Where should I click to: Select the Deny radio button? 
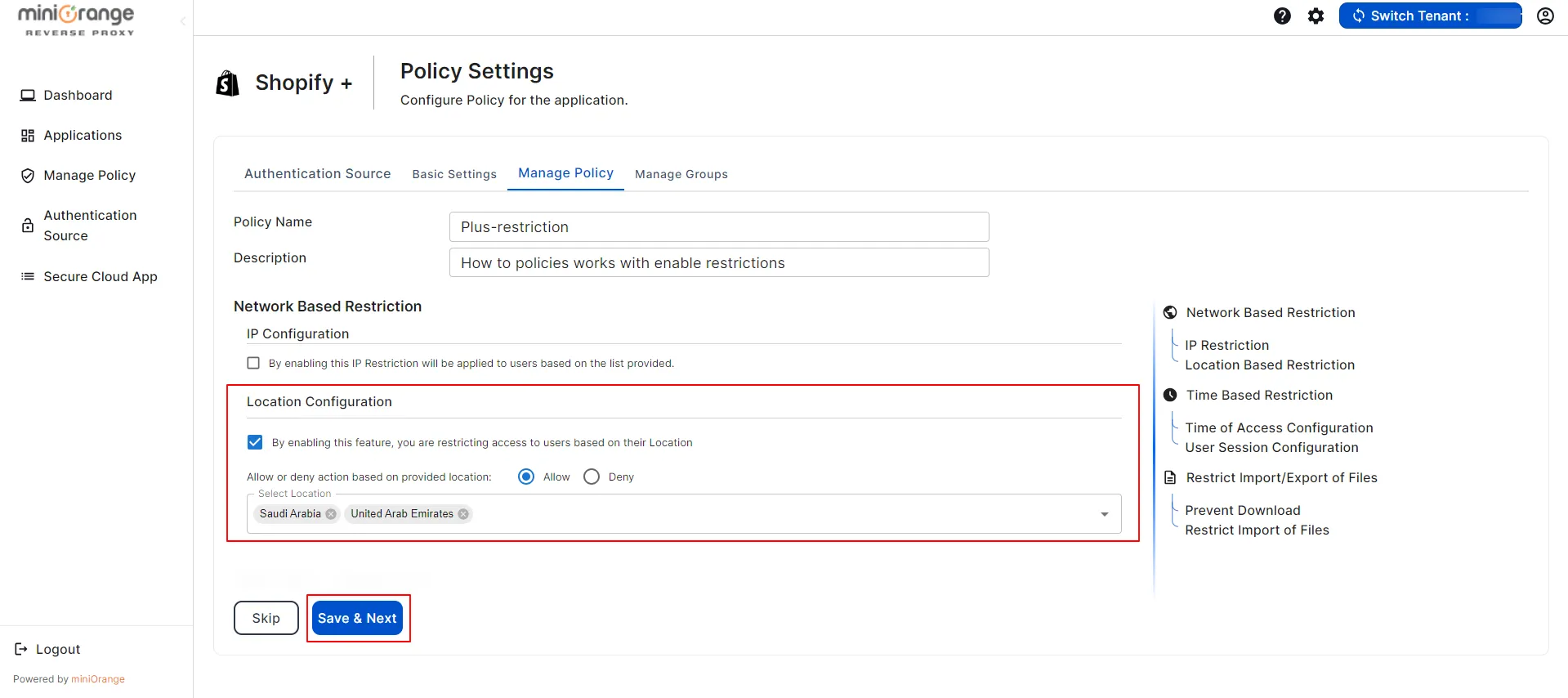592,477
